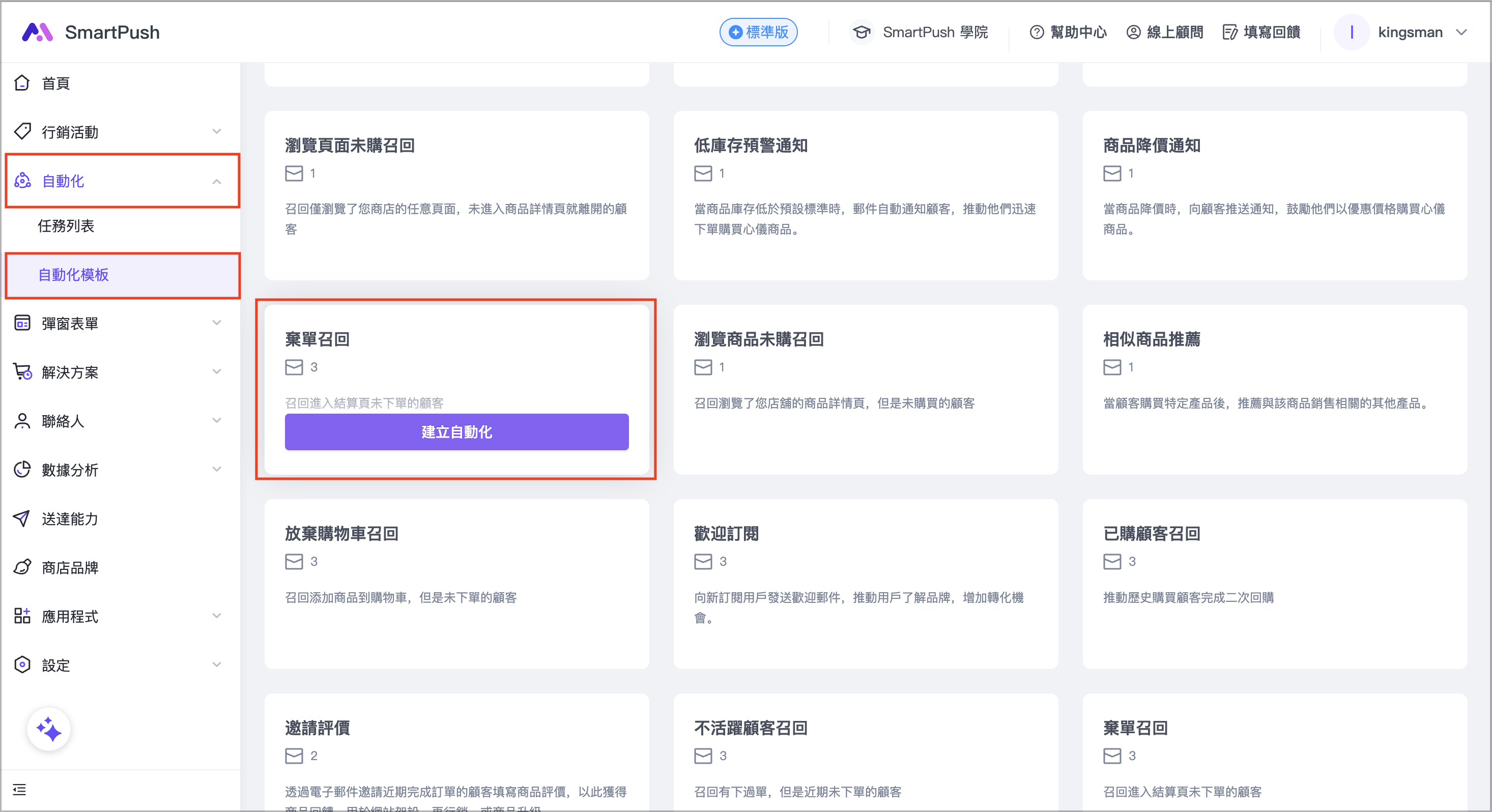Expand the 聯絡人 chevron
The image size is (1492, 812).
point(217,420)
